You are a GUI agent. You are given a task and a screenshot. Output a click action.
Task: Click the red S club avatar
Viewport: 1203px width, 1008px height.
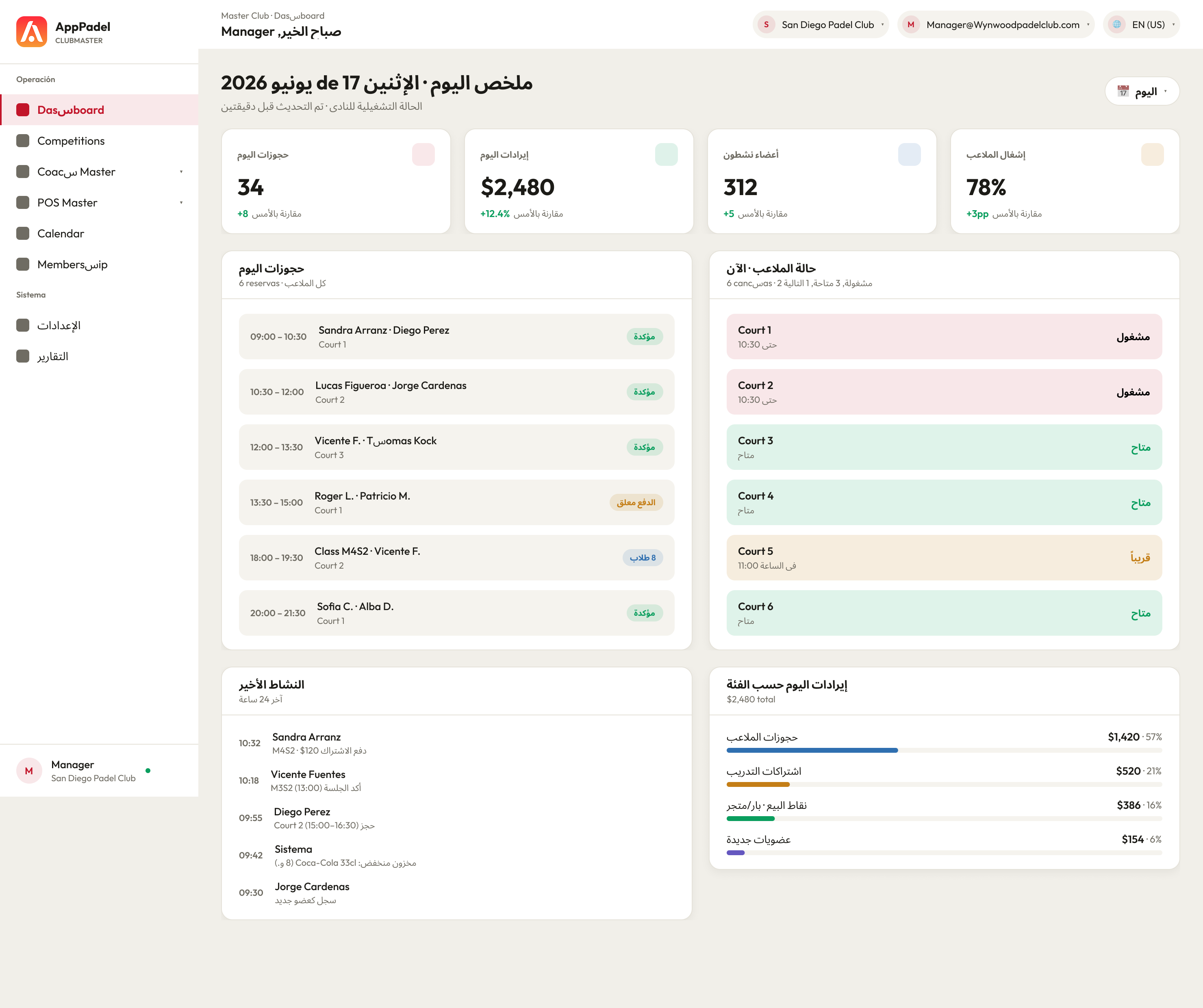767,25
